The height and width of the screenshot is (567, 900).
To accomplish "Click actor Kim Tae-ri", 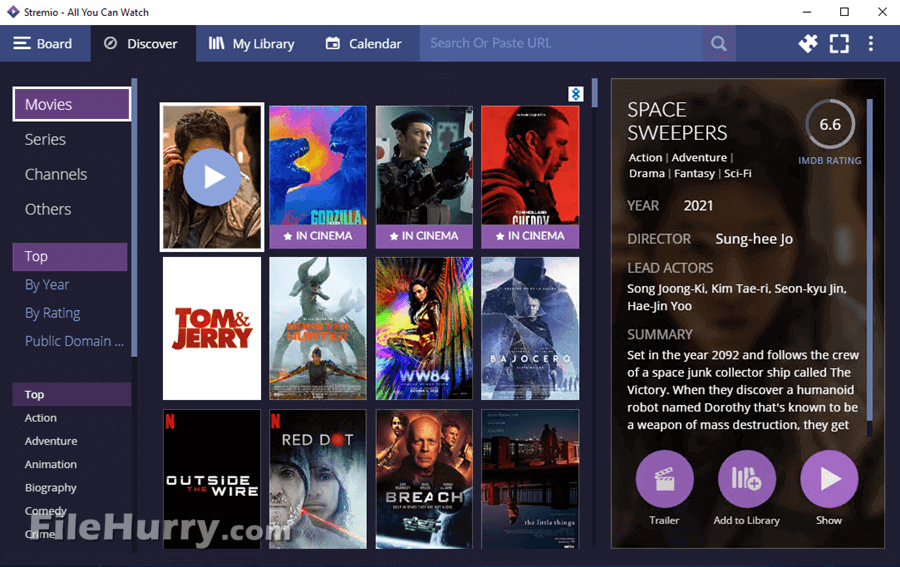I will (x=739, y=289).
